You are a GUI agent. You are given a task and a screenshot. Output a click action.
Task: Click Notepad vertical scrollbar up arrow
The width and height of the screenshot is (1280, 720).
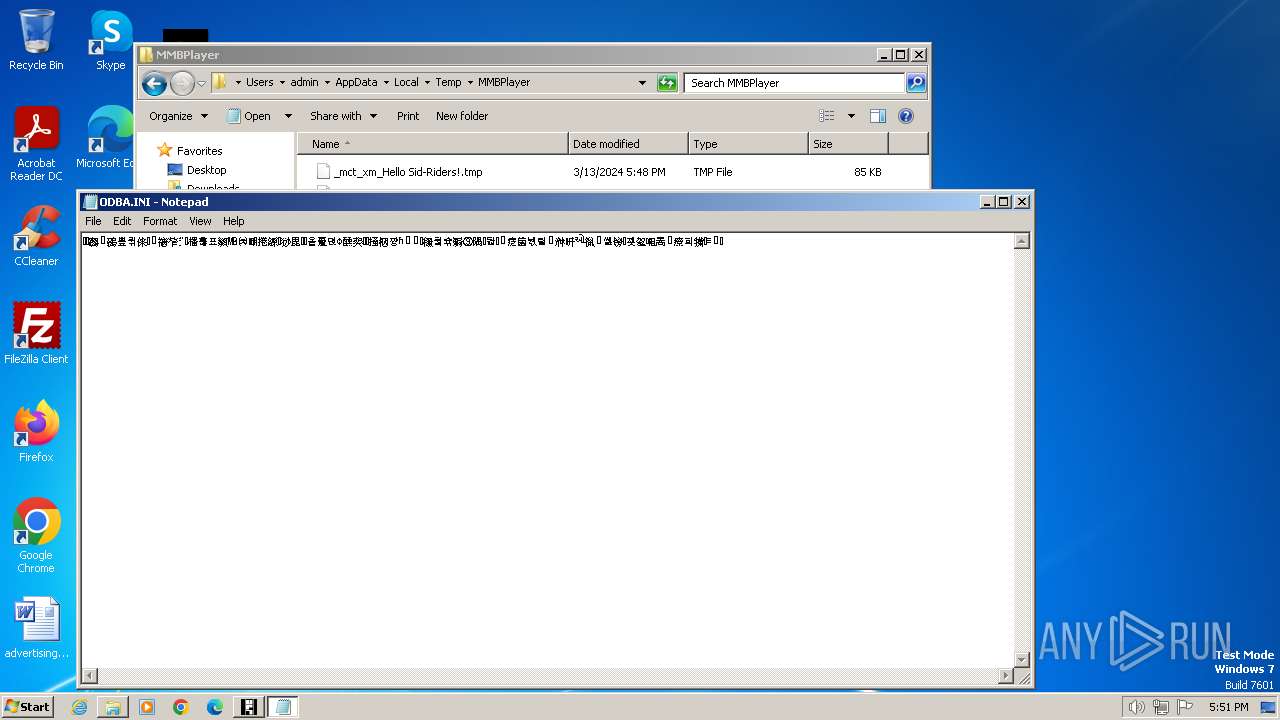click(1021, 241)
